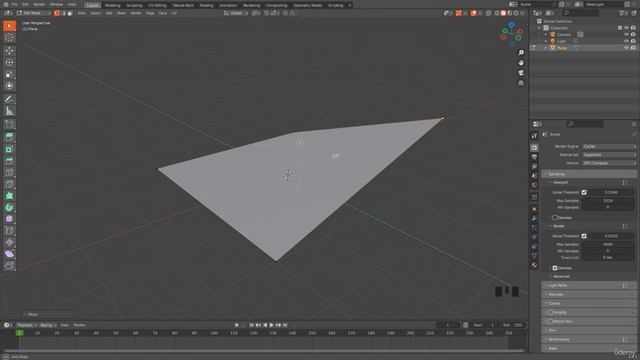Select the Spin tool

pos(9,207)
